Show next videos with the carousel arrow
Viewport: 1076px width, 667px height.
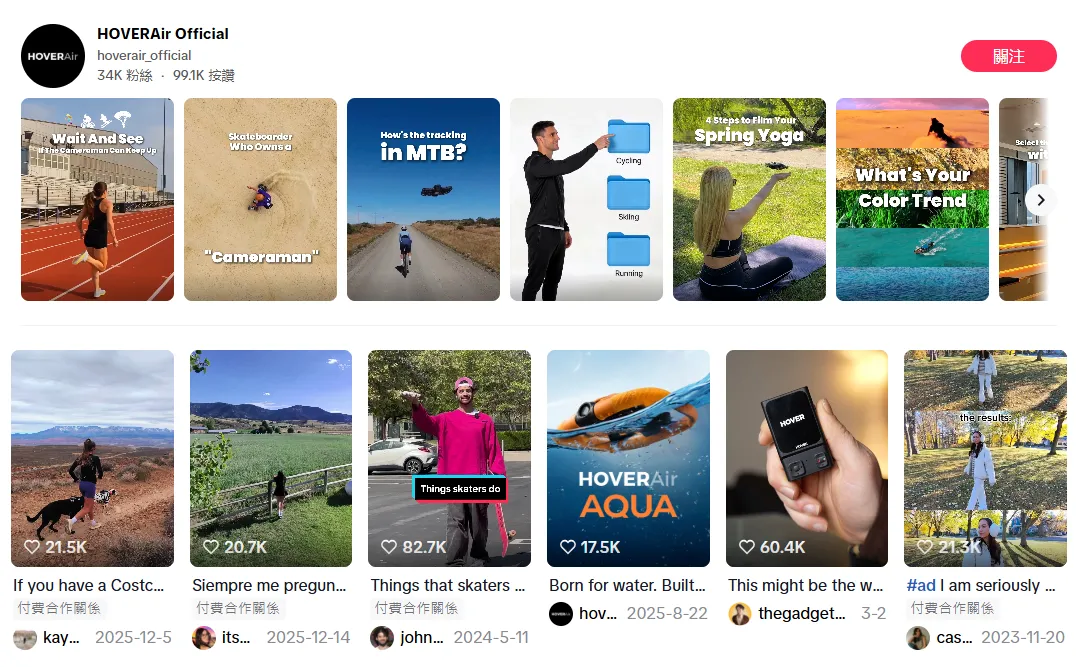(1040, 200)
